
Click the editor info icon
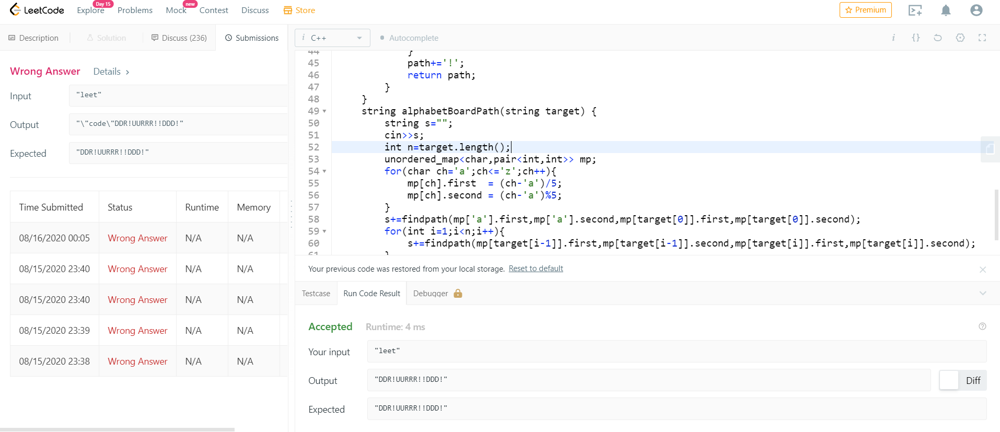pyautogui.click(x=893, y=38)
